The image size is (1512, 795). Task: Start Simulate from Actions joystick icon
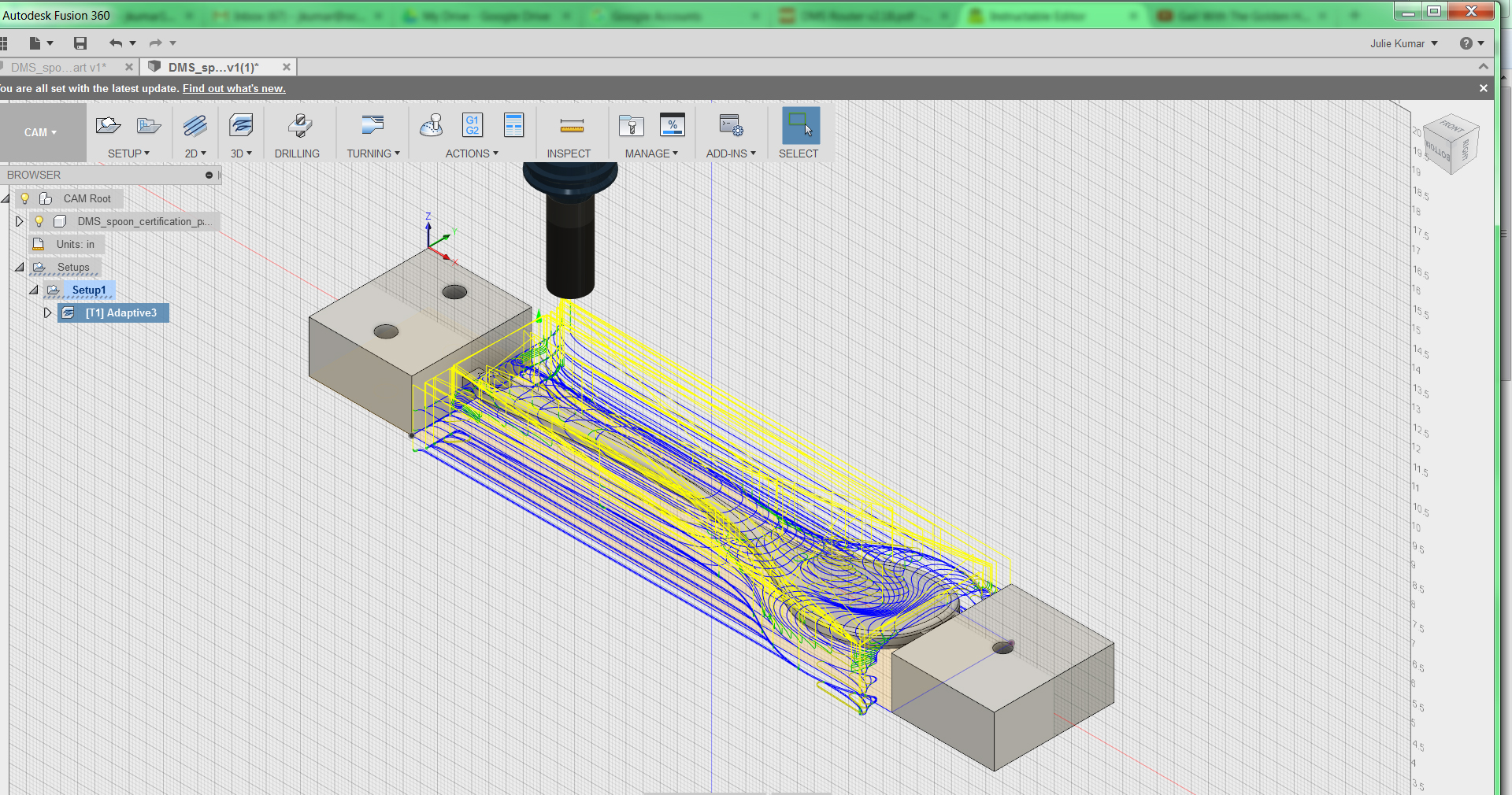[432, 126]
